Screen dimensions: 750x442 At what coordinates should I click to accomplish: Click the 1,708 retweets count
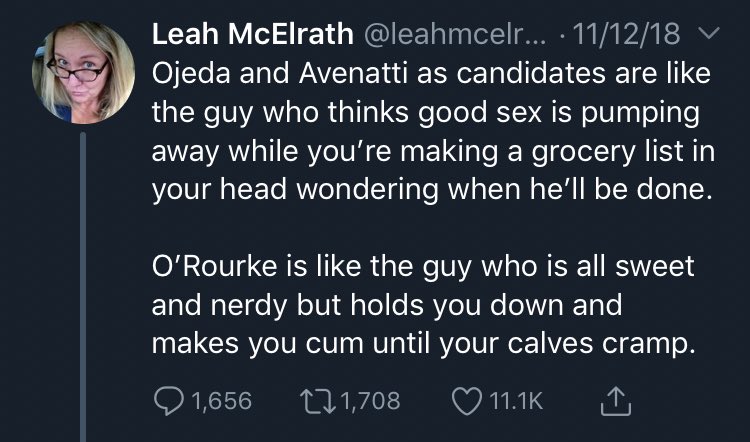click(372, 400)
